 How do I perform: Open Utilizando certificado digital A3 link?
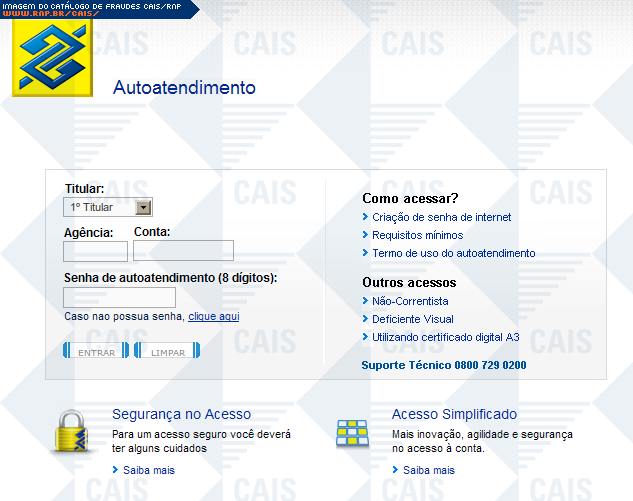point(445,337)
